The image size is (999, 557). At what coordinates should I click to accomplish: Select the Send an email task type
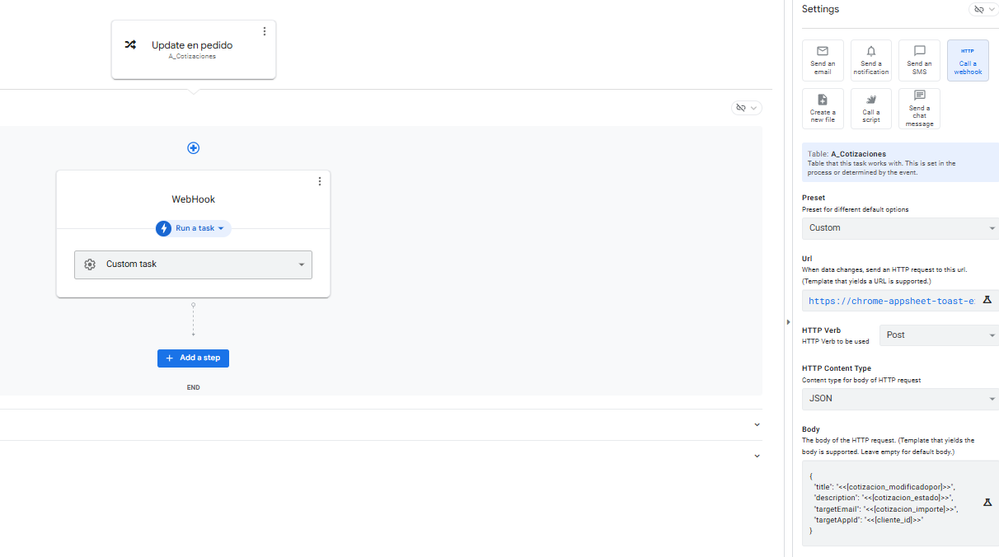[x=823, y=61]
